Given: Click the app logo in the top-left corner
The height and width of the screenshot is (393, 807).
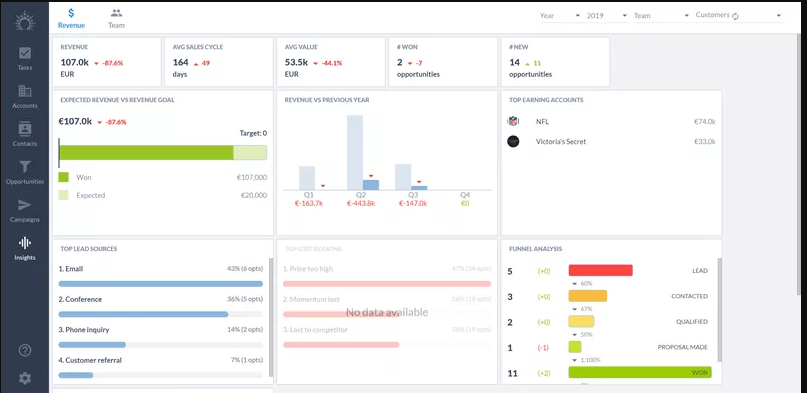Looking at the screenshot, I should coord(24,21).
